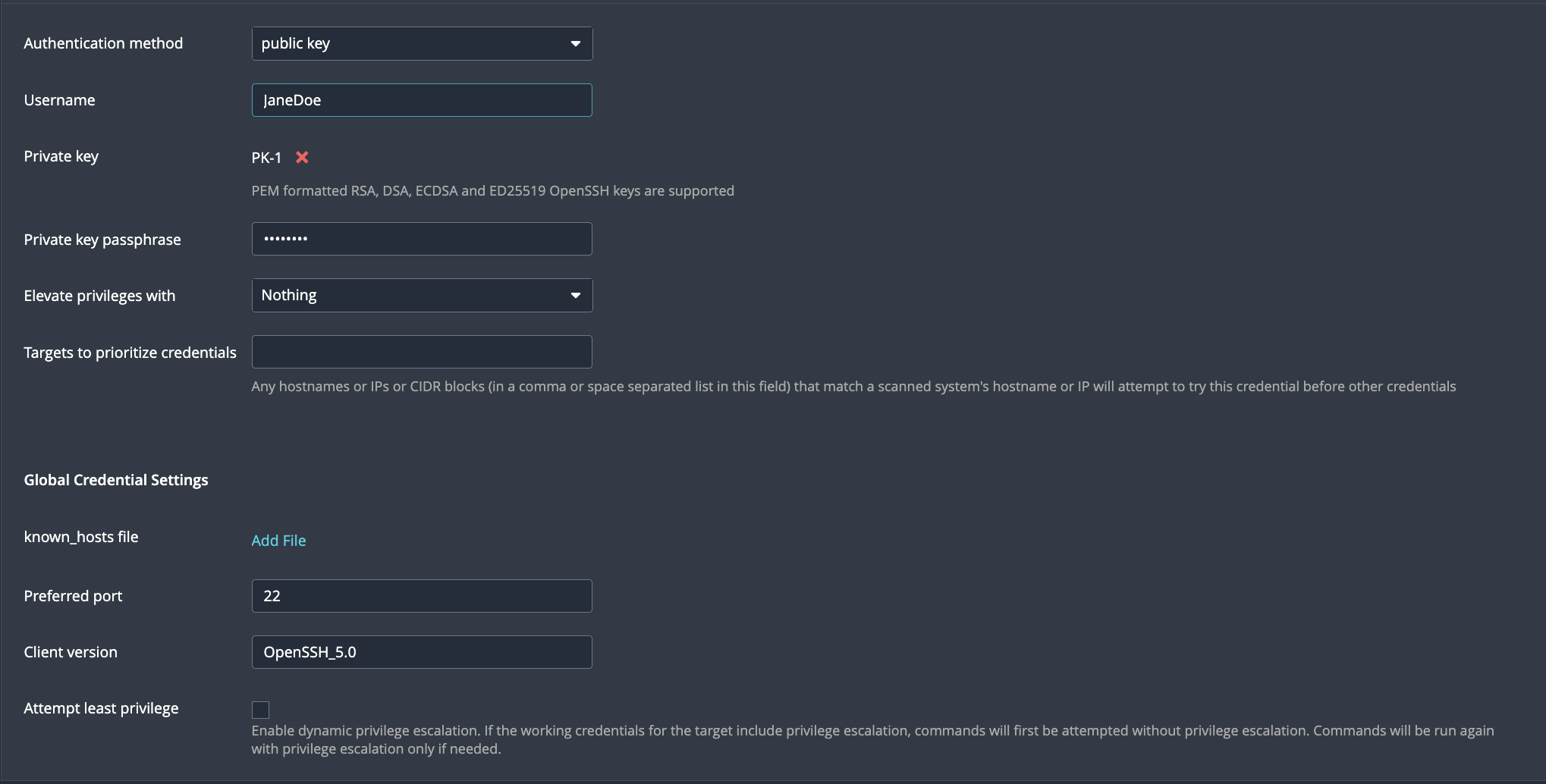
Task: Select the Client version field showing OpenSSH_5.0
Action: pyautogui.click(x=422, y=651)
